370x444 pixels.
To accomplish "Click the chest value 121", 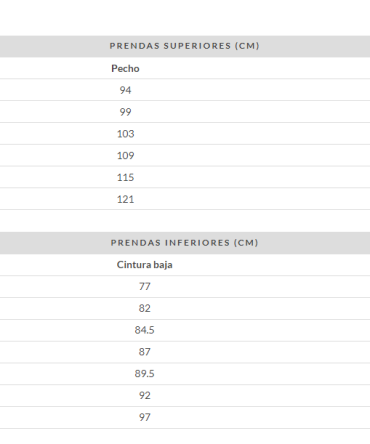I will tap(125, 199).
